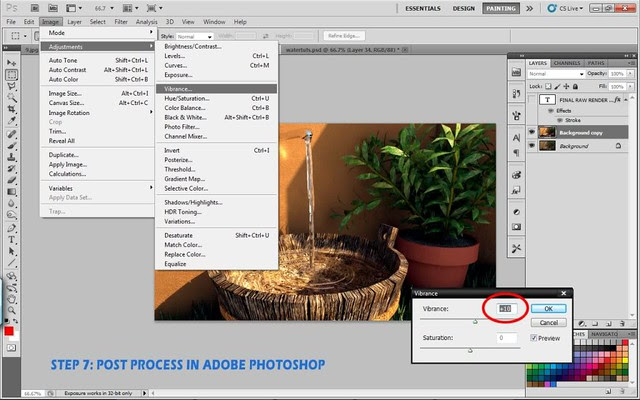Image resolution: width=640 pixels, height=400 pixels.
Task: Select the Blur tool
Action: [11, 203]
